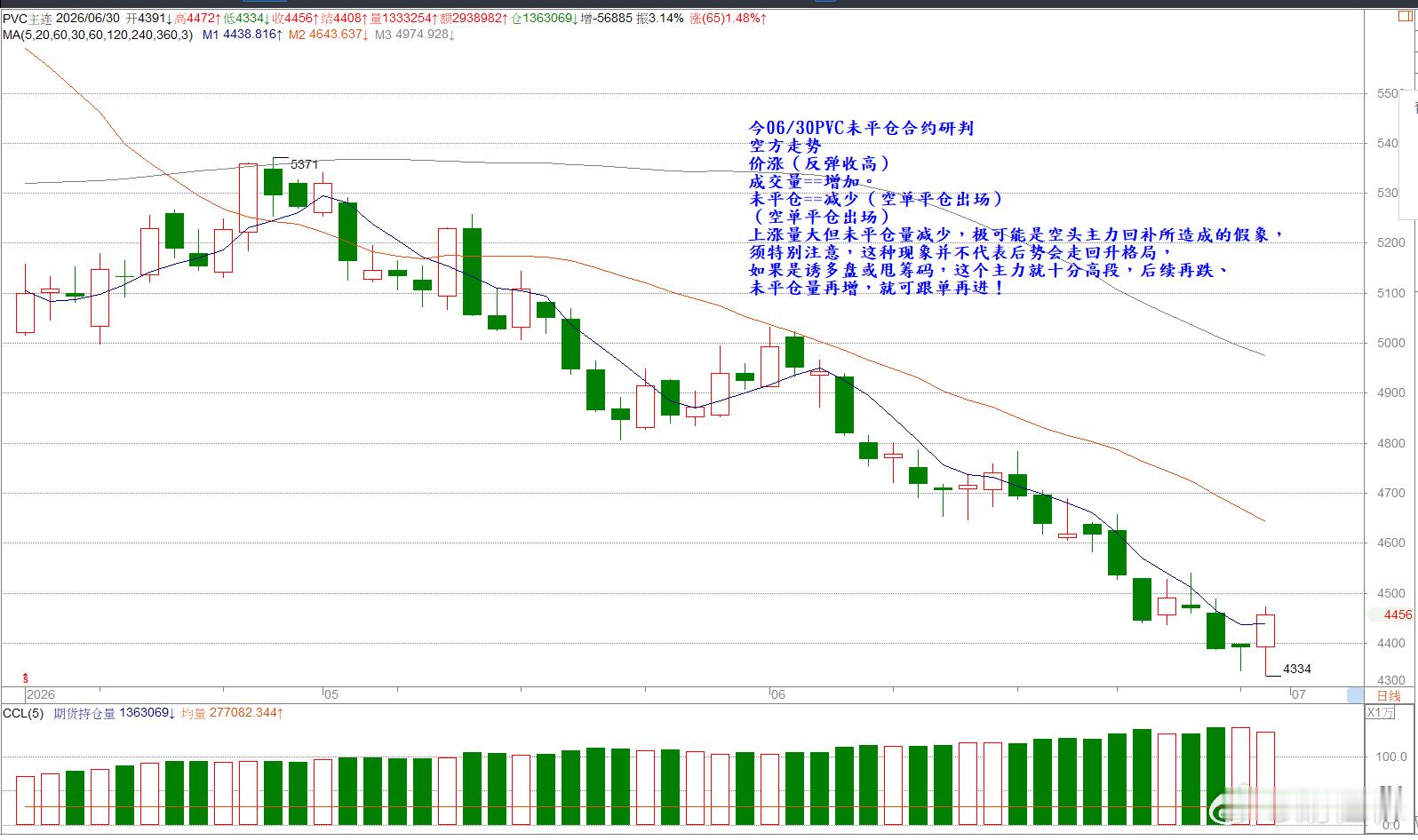The height and width of the screenshot is (840, 1418).
Task: Click the latest red candlestick on June 30
Action: click(x=1266, y=630)
